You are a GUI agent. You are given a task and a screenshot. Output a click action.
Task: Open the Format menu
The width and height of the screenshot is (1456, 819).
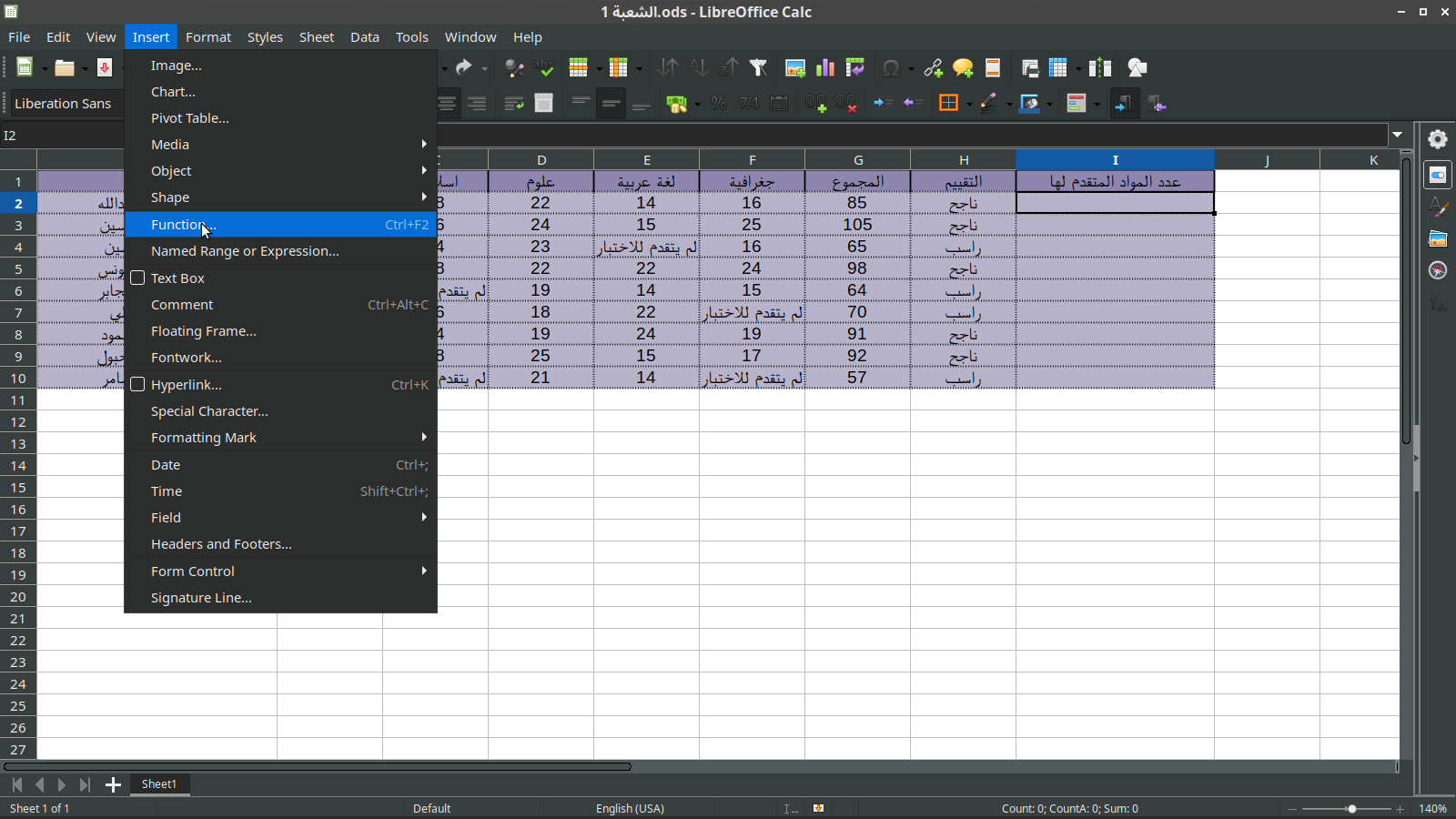[x=208, y=37]
